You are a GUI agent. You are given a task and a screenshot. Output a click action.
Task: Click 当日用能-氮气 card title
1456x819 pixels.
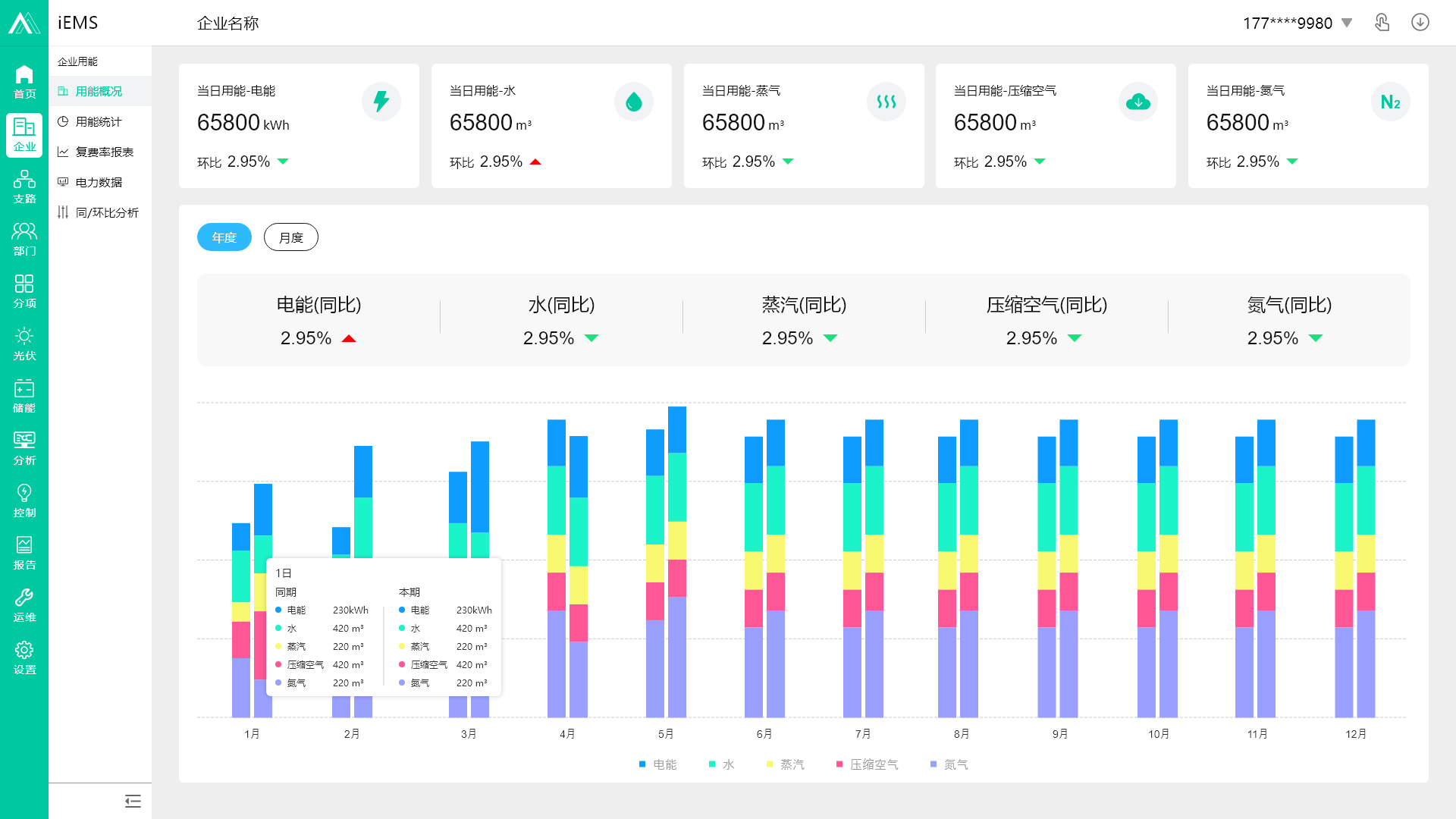click(1245, 91)
